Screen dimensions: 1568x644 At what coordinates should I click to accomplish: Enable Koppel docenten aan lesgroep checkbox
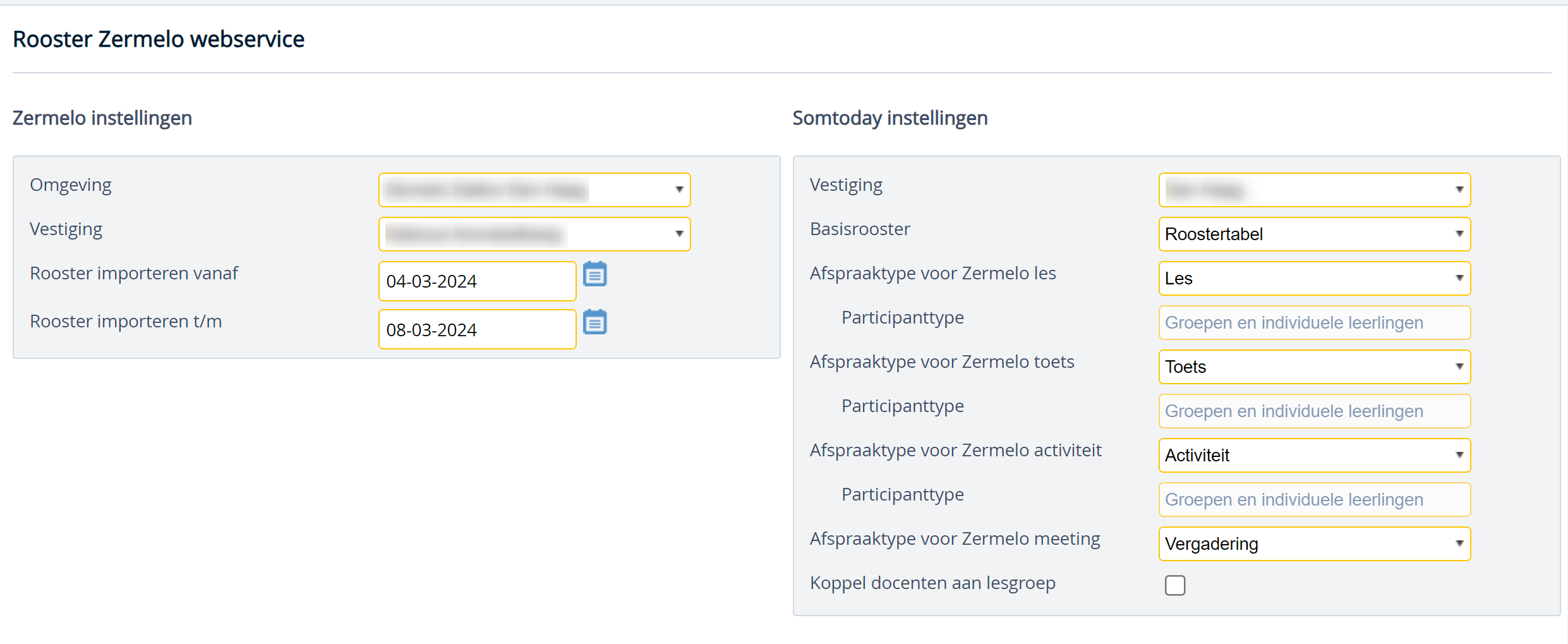pos(1175,585)
